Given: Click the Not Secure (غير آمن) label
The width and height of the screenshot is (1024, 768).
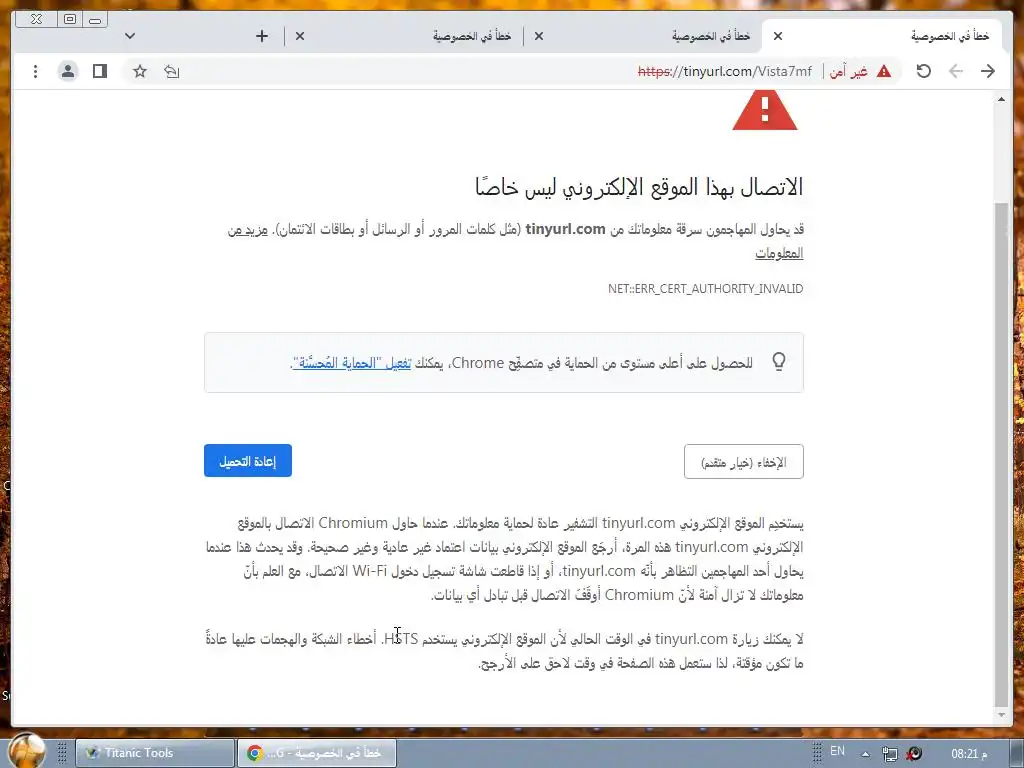Looking at the screenshot, I should tap(848, 71).
